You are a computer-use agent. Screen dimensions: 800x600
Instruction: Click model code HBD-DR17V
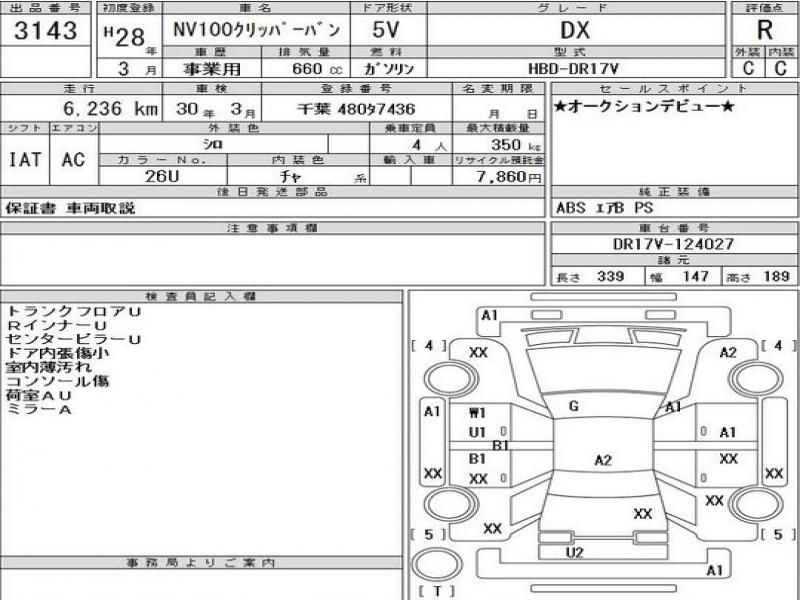[x=574, y=69]
